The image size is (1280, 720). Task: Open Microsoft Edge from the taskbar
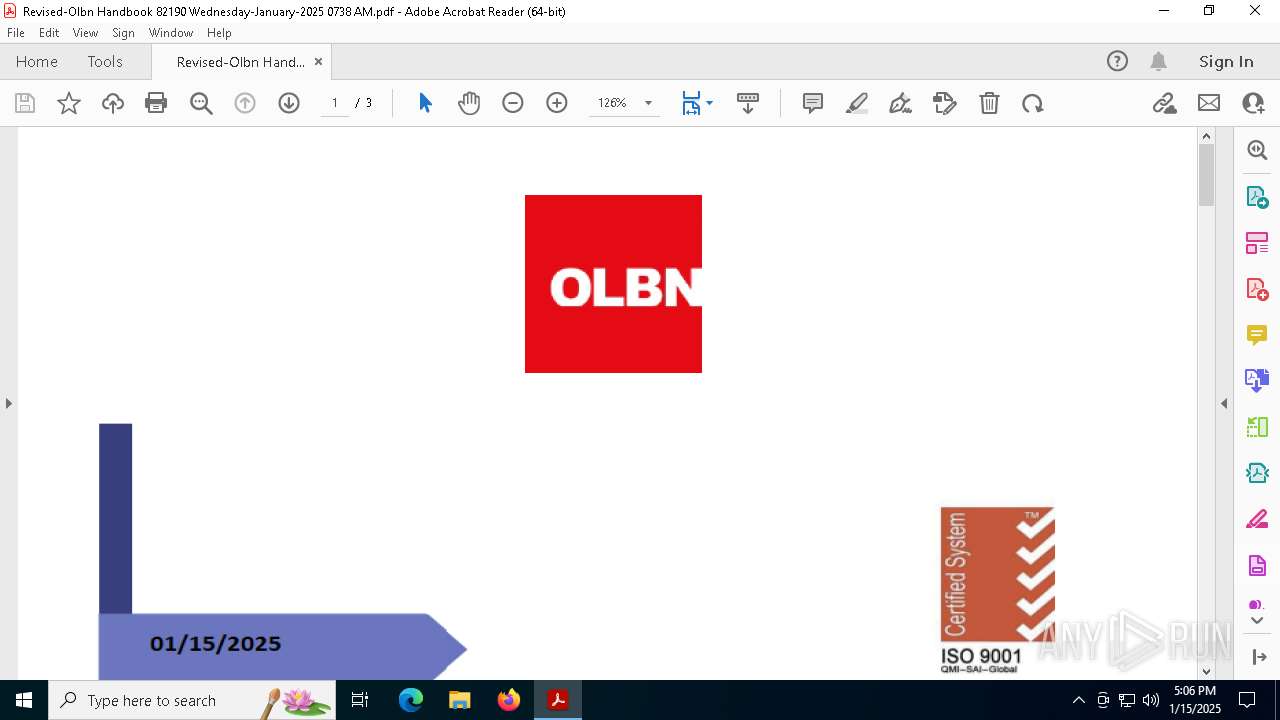tap(411, 700)
